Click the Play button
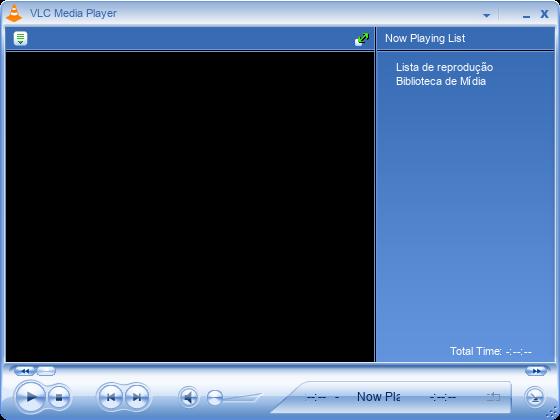Viewport: 560px width, 420px height. (x=31, y=396)
